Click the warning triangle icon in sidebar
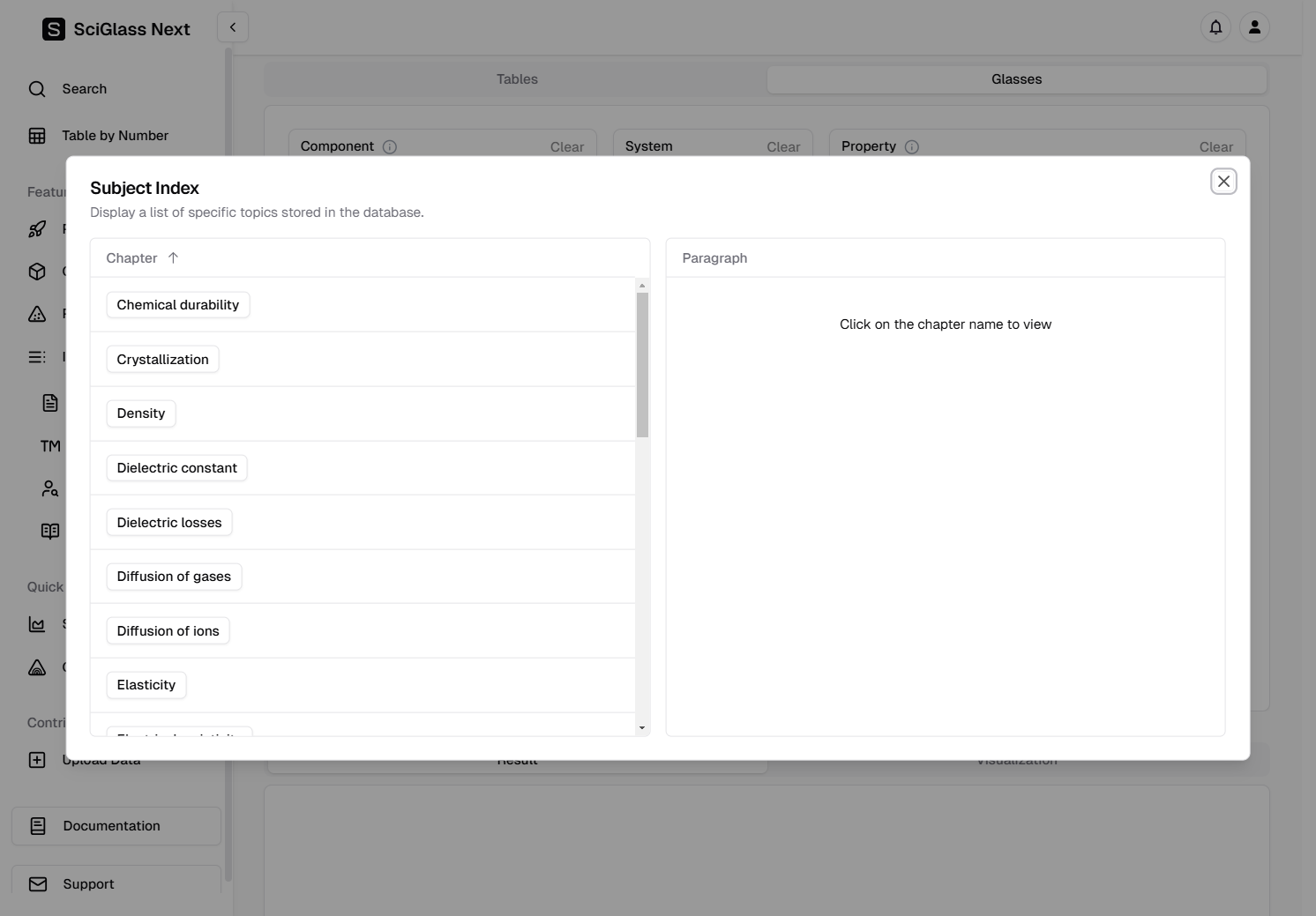 tap(37, 314)
